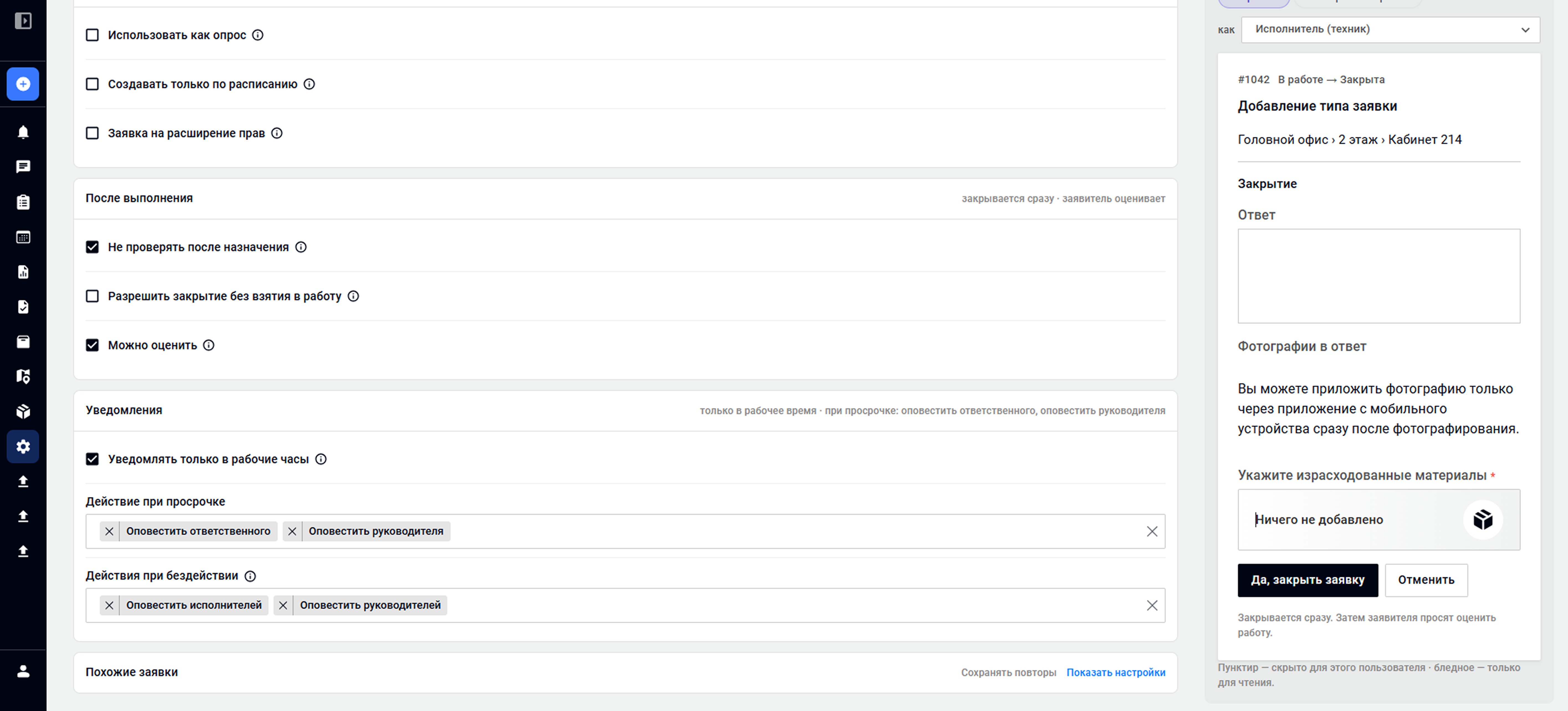The image size is (1568, 711).
Task: Click 'Да, закрыть заявку' button
Action: 1307,580
